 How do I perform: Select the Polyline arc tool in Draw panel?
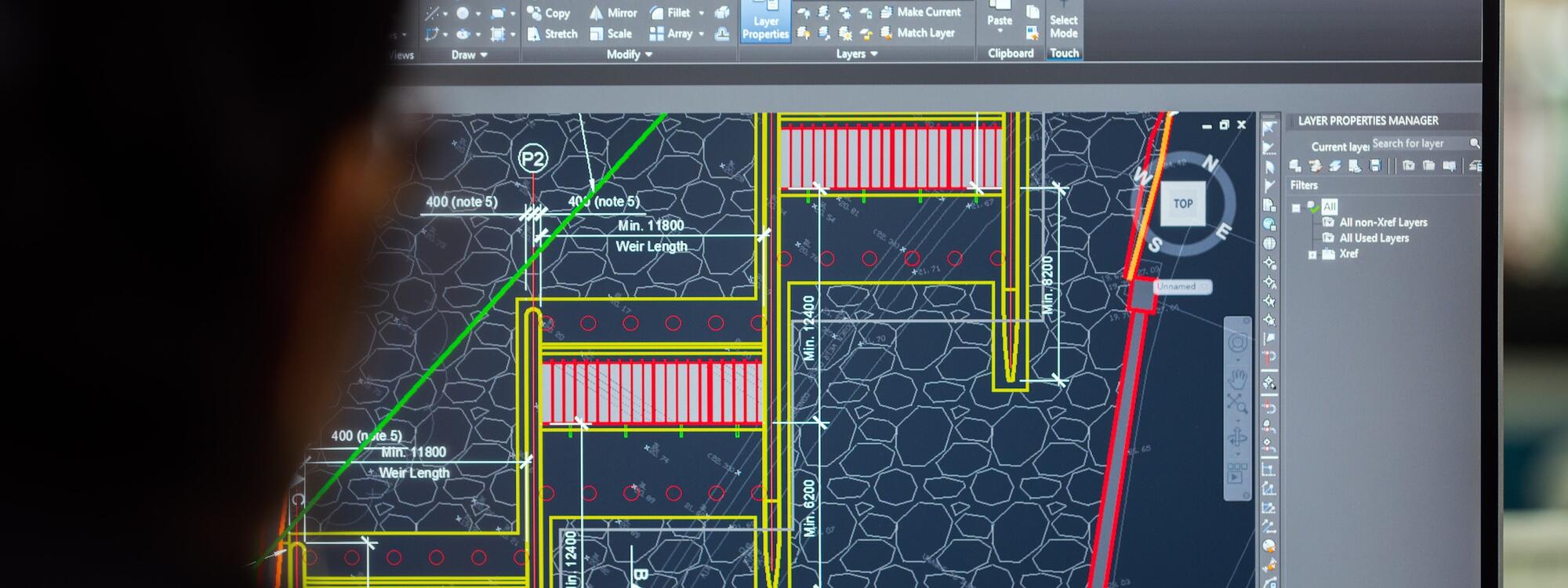click(432, 34)
